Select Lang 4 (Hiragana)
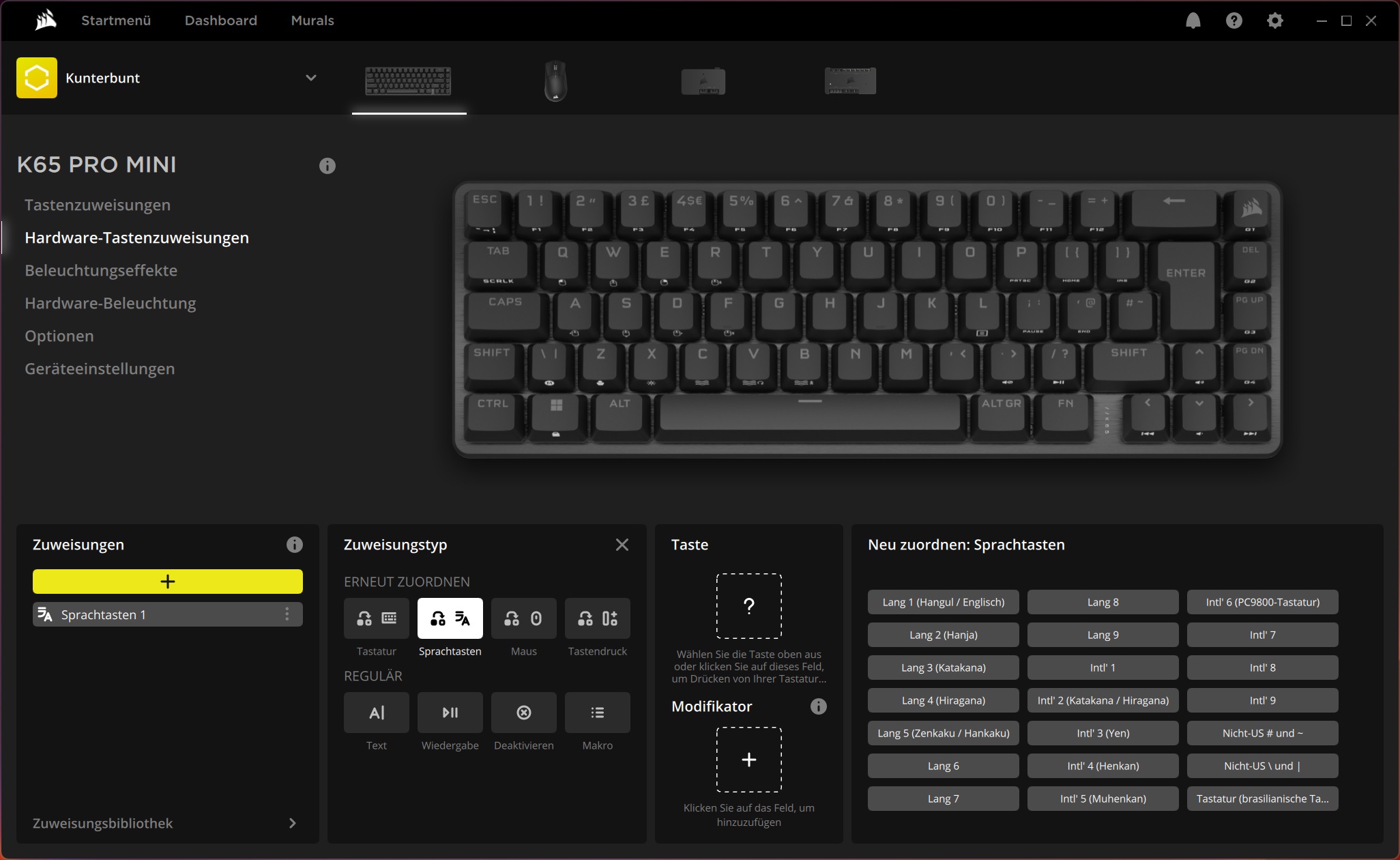 tap(944, 700)
